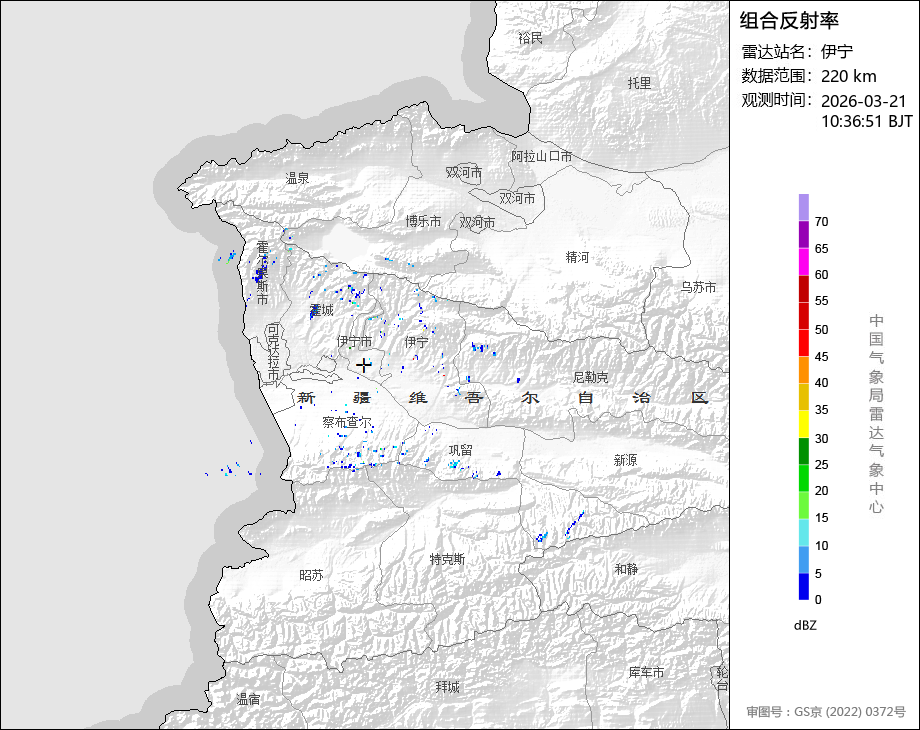Click the 精河 map label
This screenshot has width=920, height=730.
click(x=577, y=257)
